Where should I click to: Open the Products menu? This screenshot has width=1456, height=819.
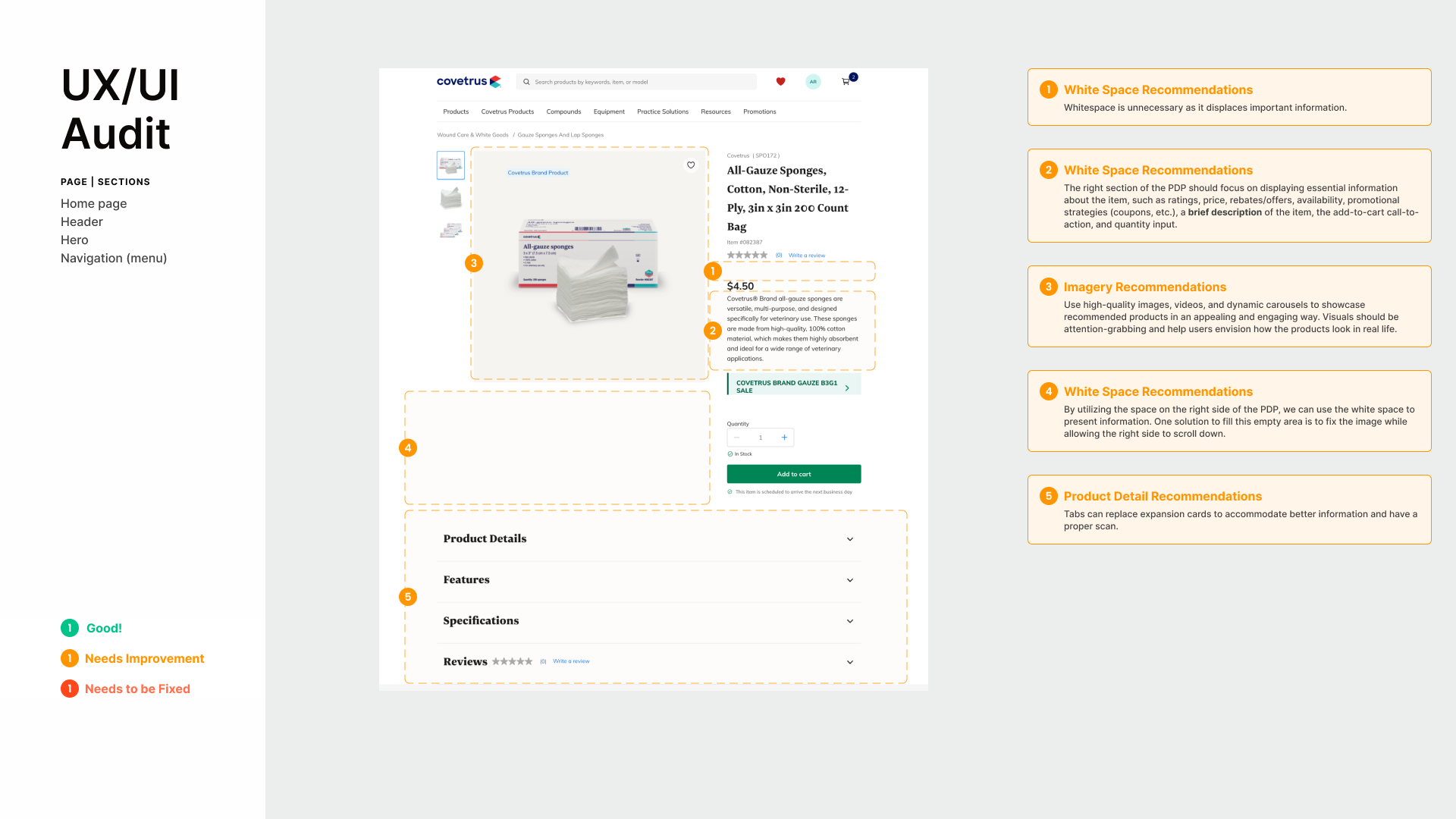click(456, 111)
